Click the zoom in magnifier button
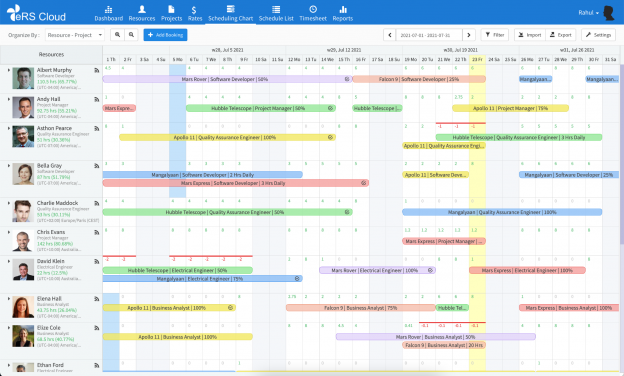Screen dimensions: 624x376 coord(117,35)
